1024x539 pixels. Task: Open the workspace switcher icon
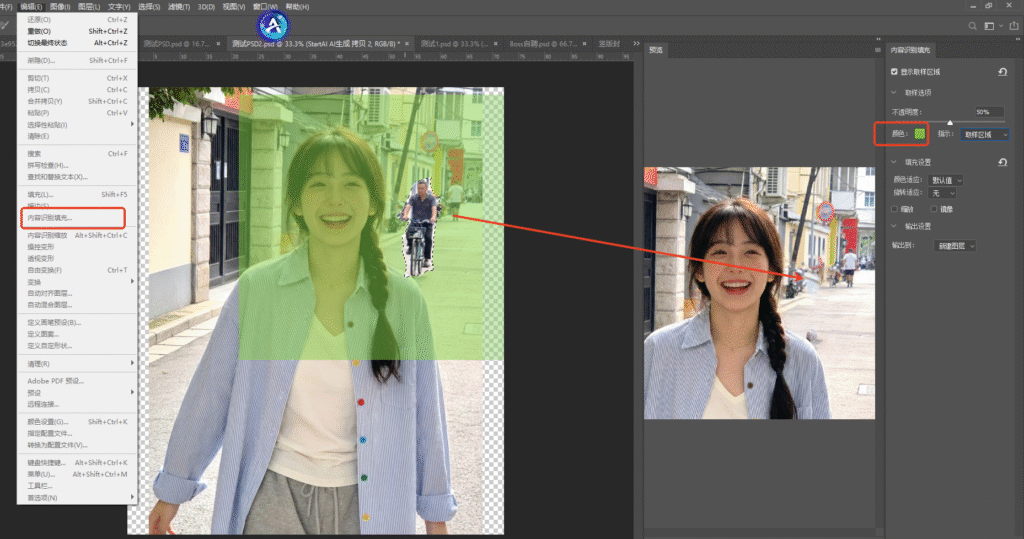[990, 26]
